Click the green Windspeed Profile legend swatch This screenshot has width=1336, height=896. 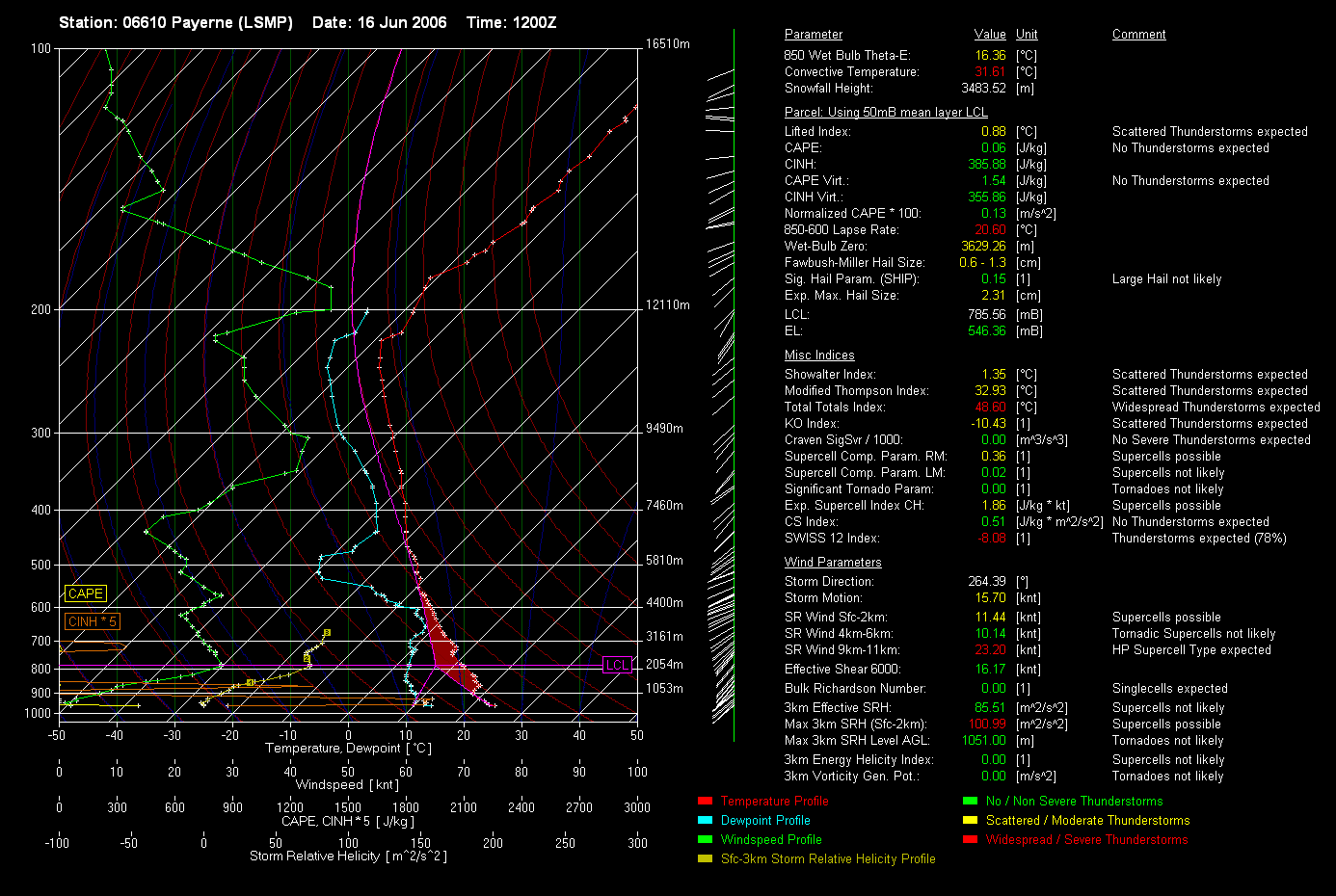pyautogui.click(x=705, y=840)
